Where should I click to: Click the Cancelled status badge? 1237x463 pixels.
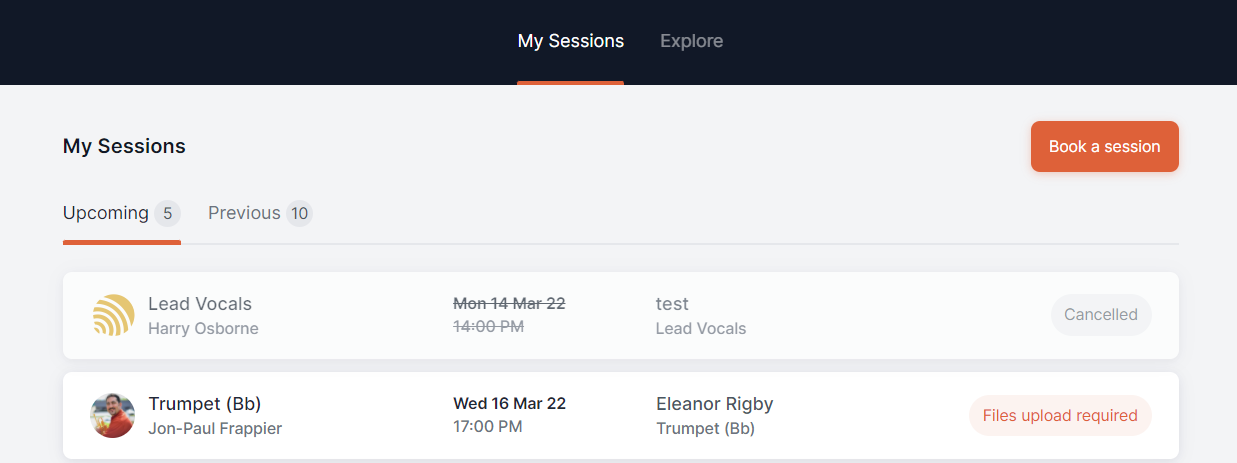tap(1101, 315)
